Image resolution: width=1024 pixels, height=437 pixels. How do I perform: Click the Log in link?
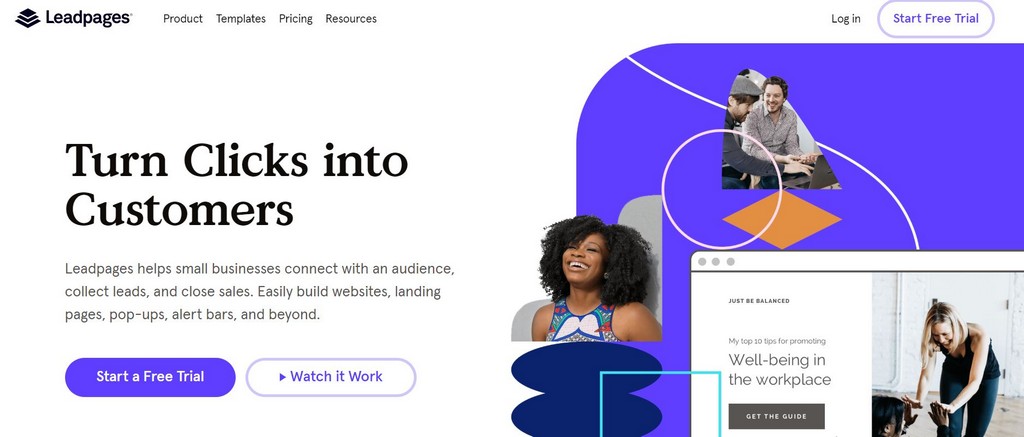(x=846, y=19)
